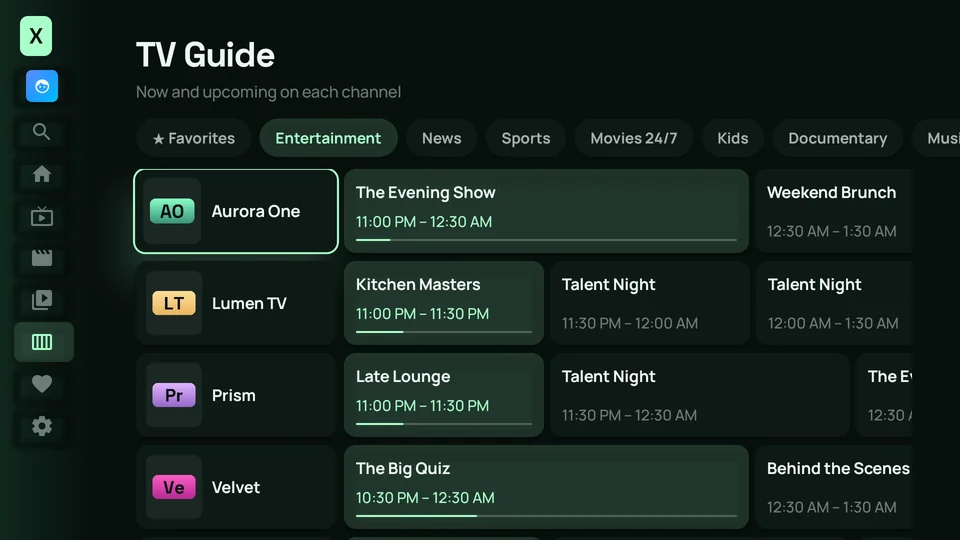The height and width of the screenshot is (540, 960).
Task: Select the Prism channel name
Action: [234, 396]
